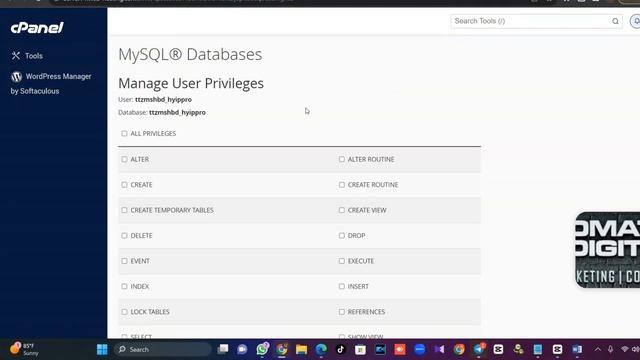
Task: Click the LOCK TABLES label text
Action: point(150,312)
